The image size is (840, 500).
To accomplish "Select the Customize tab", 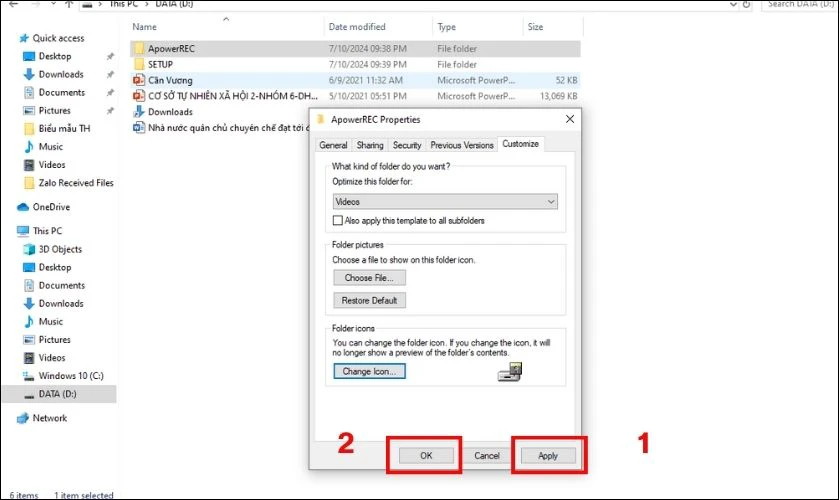I will coord(521,144).
